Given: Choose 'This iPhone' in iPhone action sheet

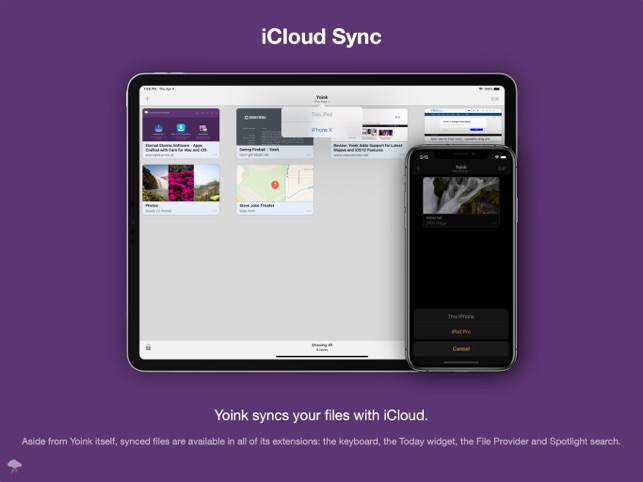Looking at the screenshot, I should click(461, 316).
